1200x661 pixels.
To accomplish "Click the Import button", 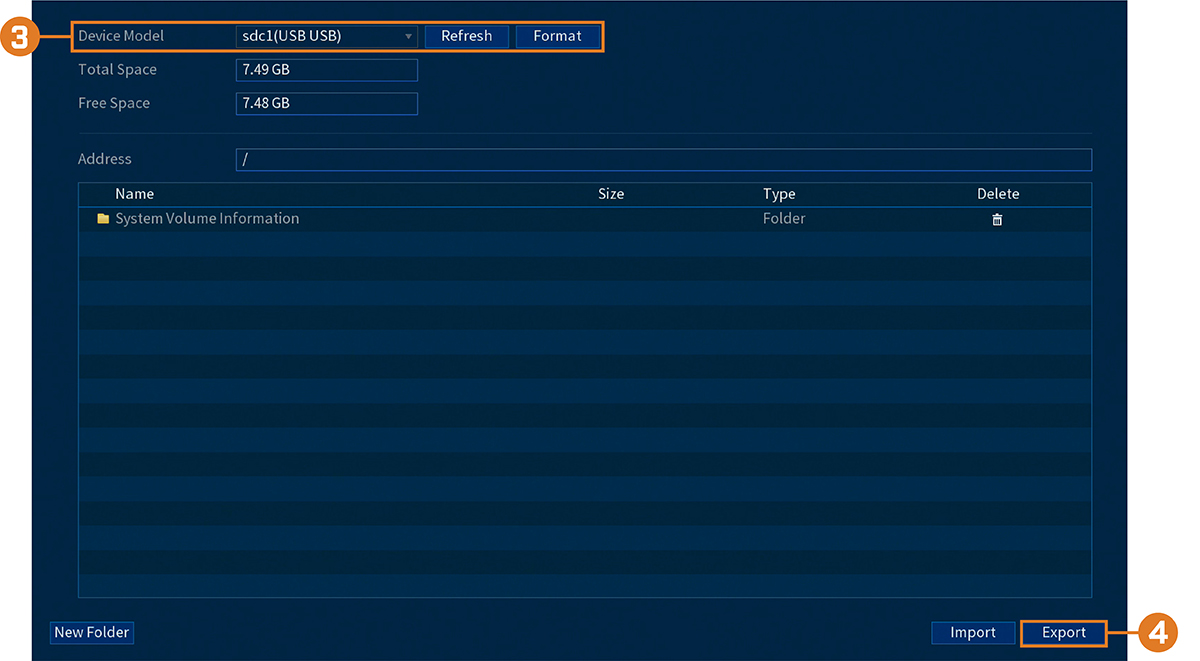I will [973, 633].
